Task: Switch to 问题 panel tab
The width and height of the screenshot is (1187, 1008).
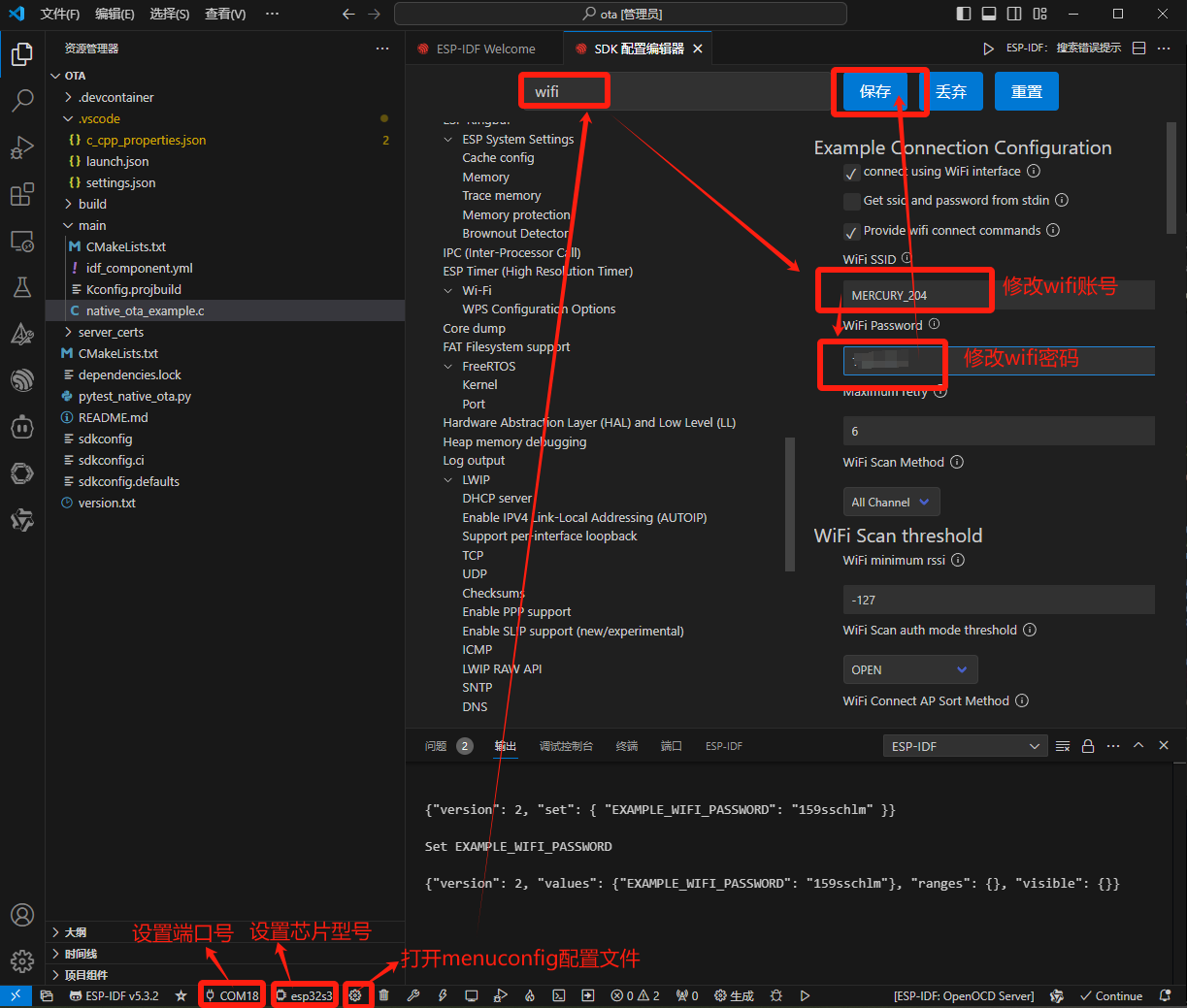Action: point(436,746)
